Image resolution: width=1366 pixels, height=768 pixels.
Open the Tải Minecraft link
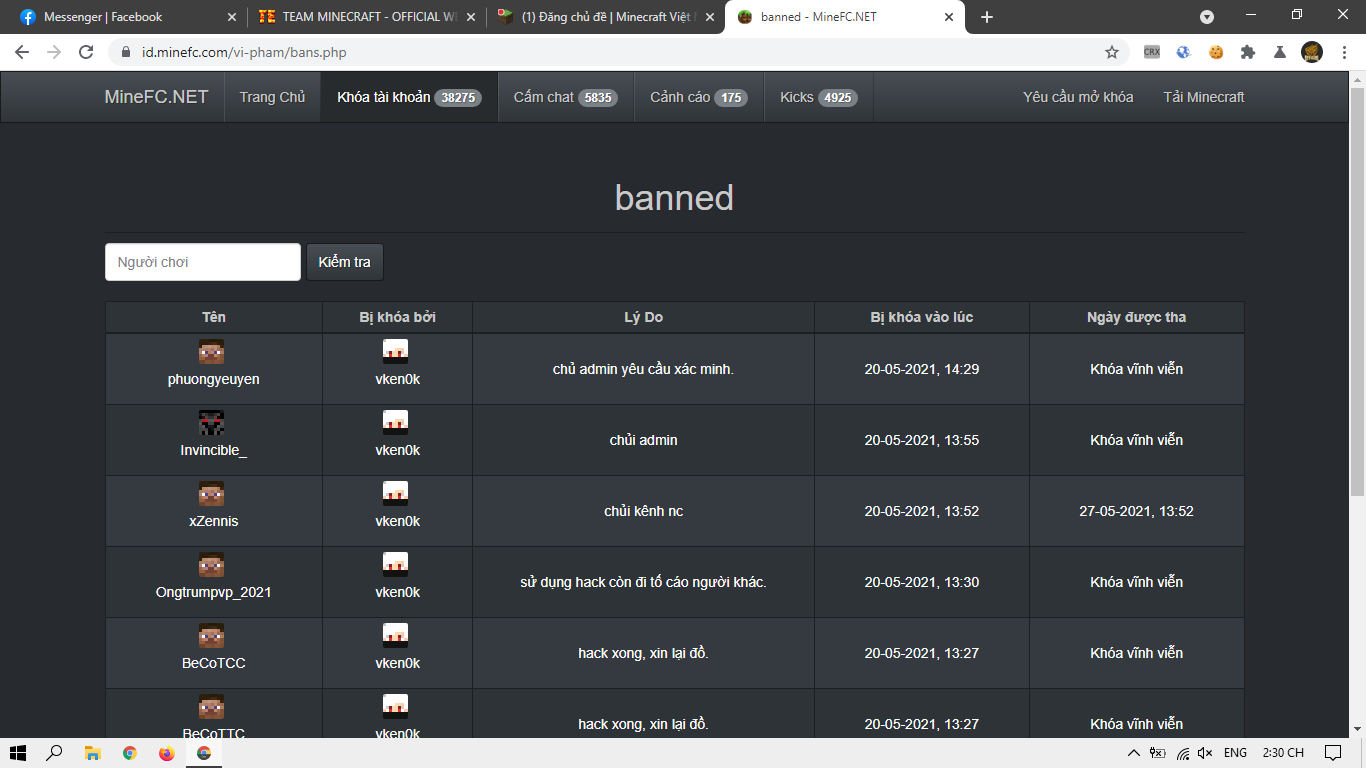point(1204,97)
